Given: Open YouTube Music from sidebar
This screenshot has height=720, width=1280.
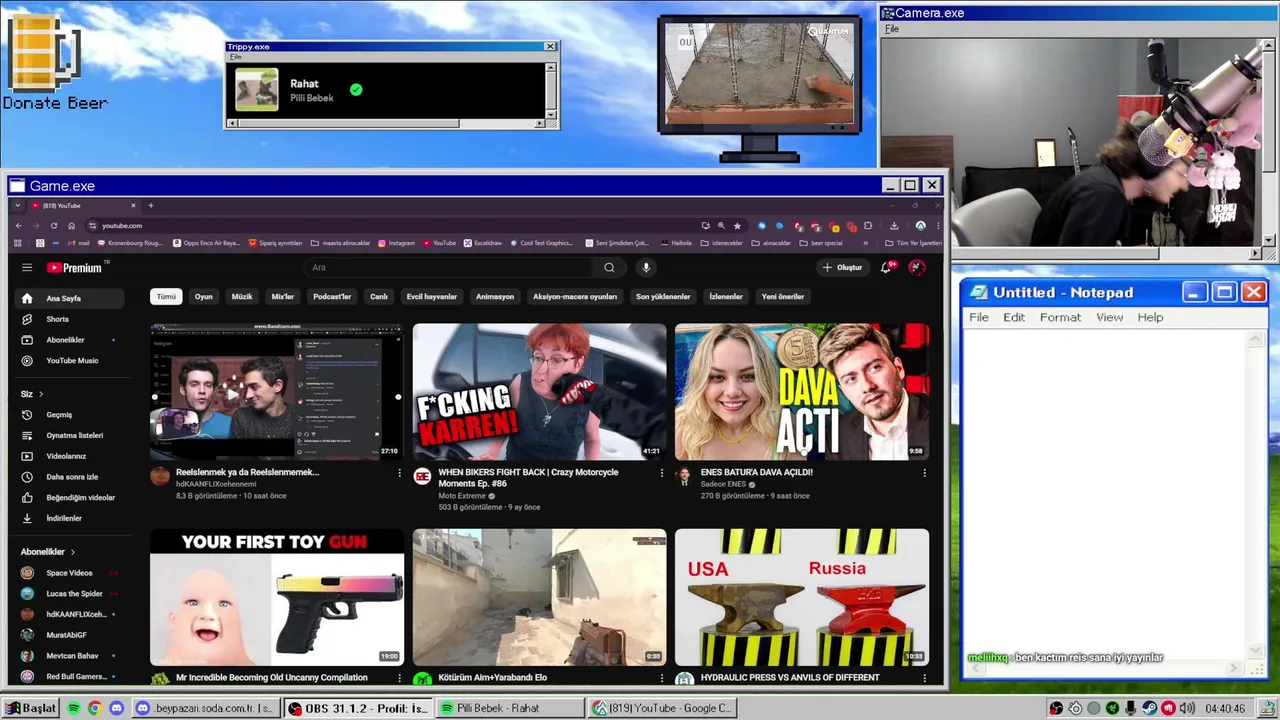Looking at the screenshot, I should click(69, 360).
